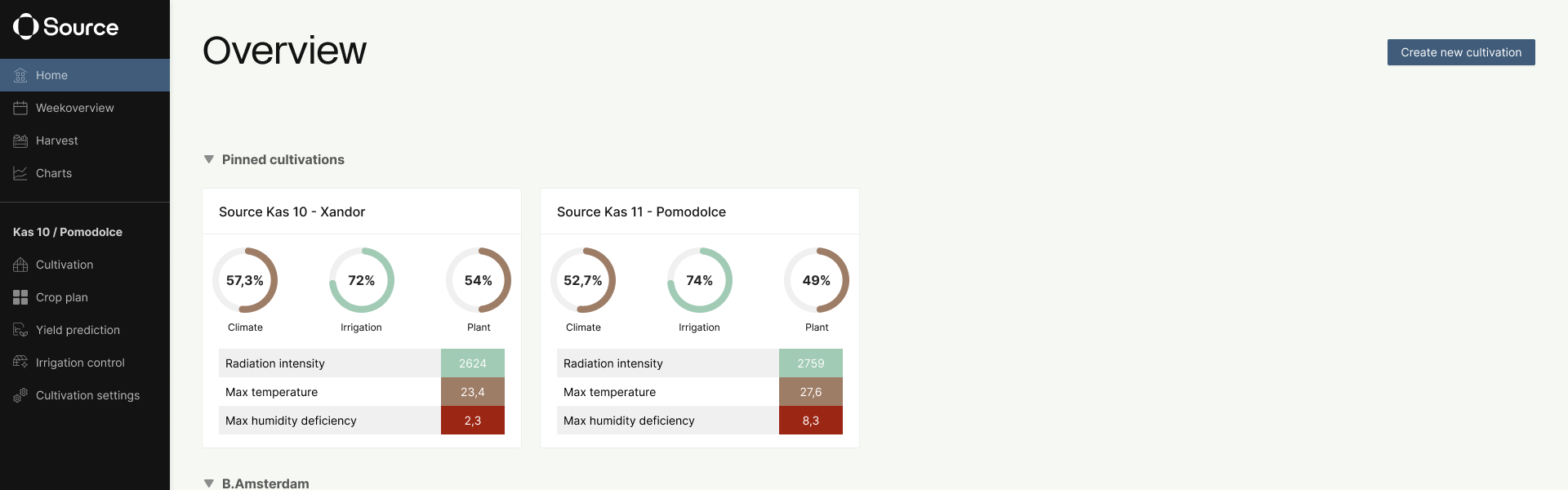Viewport: 1568px width, 490px height.
Task: Open Weekoverview via its calendar icon
Action: [20, 108]
